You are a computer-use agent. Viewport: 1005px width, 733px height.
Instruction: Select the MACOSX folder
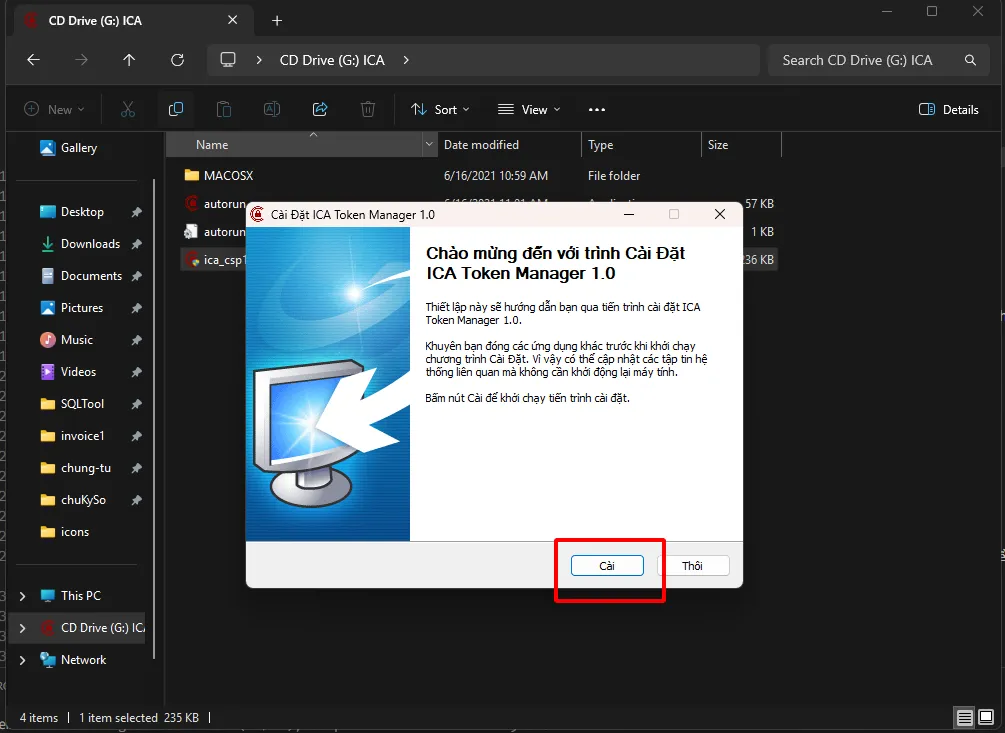pyautogui.click(x=228, y=175)
